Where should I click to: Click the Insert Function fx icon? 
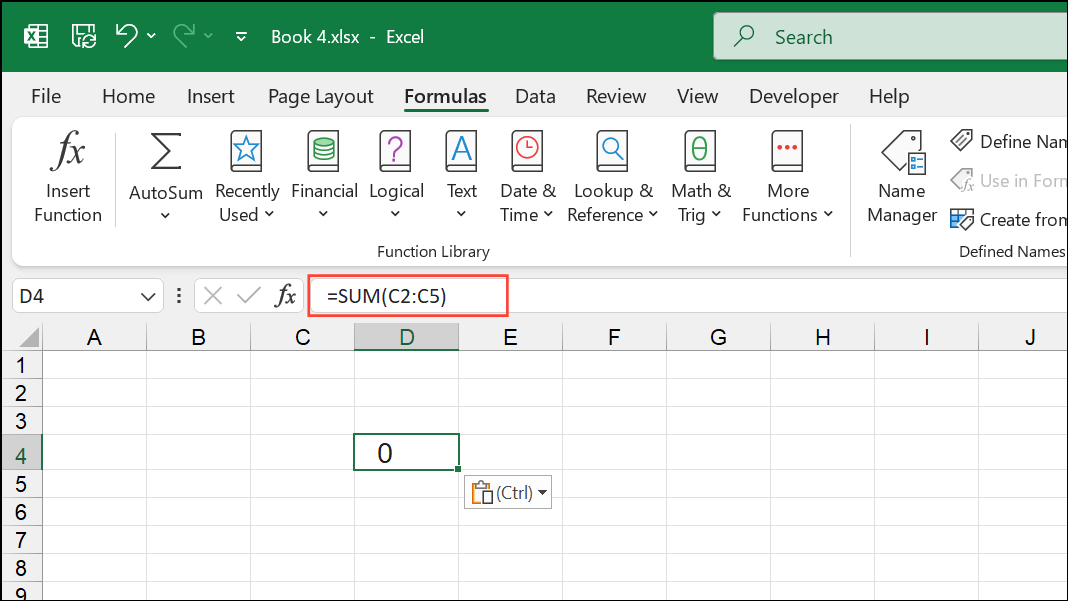[68, 153]
